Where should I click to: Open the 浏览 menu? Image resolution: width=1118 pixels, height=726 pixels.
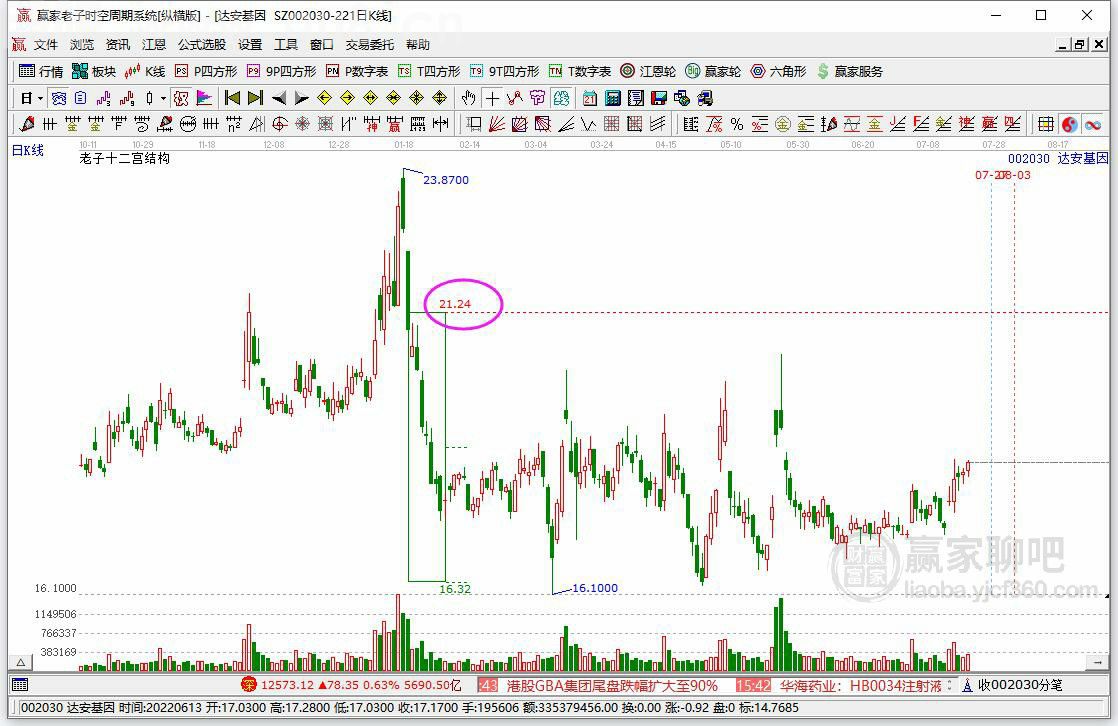point(82,45)
